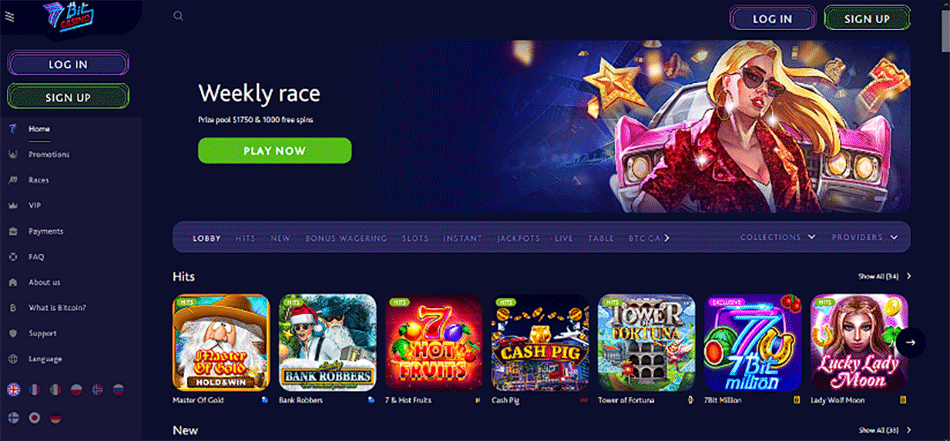Open the Providers dropdown
The image size is (950, 441).
click(865, 237)
